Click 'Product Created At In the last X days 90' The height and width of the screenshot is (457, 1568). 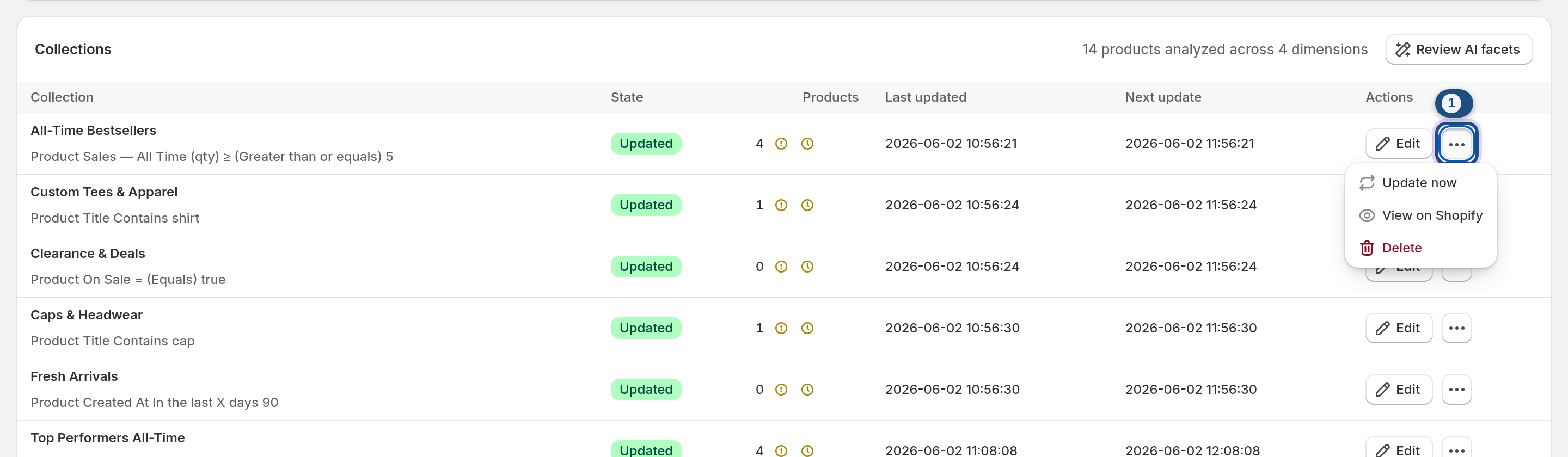pyautogui.click(x=155, y=402)
